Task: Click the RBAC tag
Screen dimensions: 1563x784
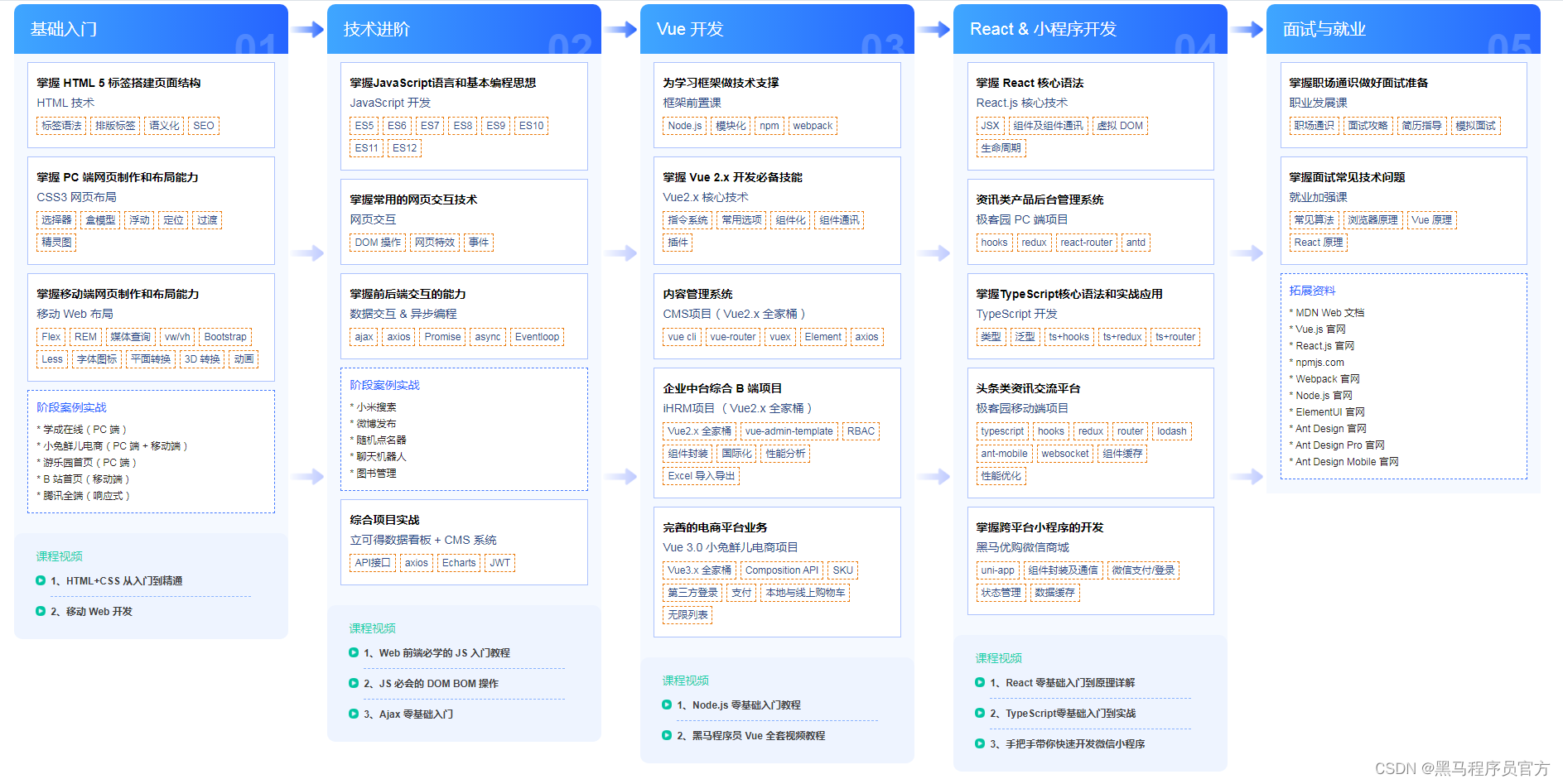Action: [x=861, y=431]
